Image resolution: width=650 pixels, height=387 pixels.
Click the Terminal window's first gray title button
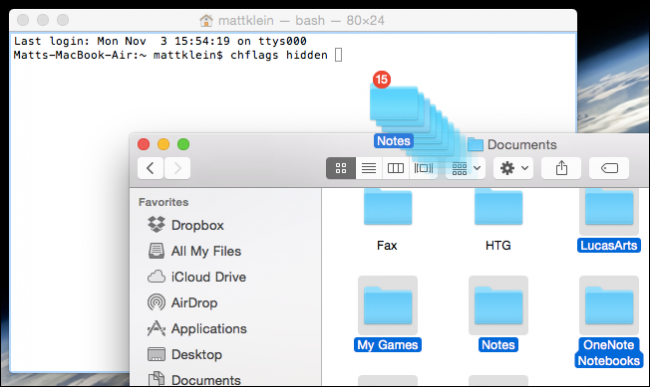point(23,20)
